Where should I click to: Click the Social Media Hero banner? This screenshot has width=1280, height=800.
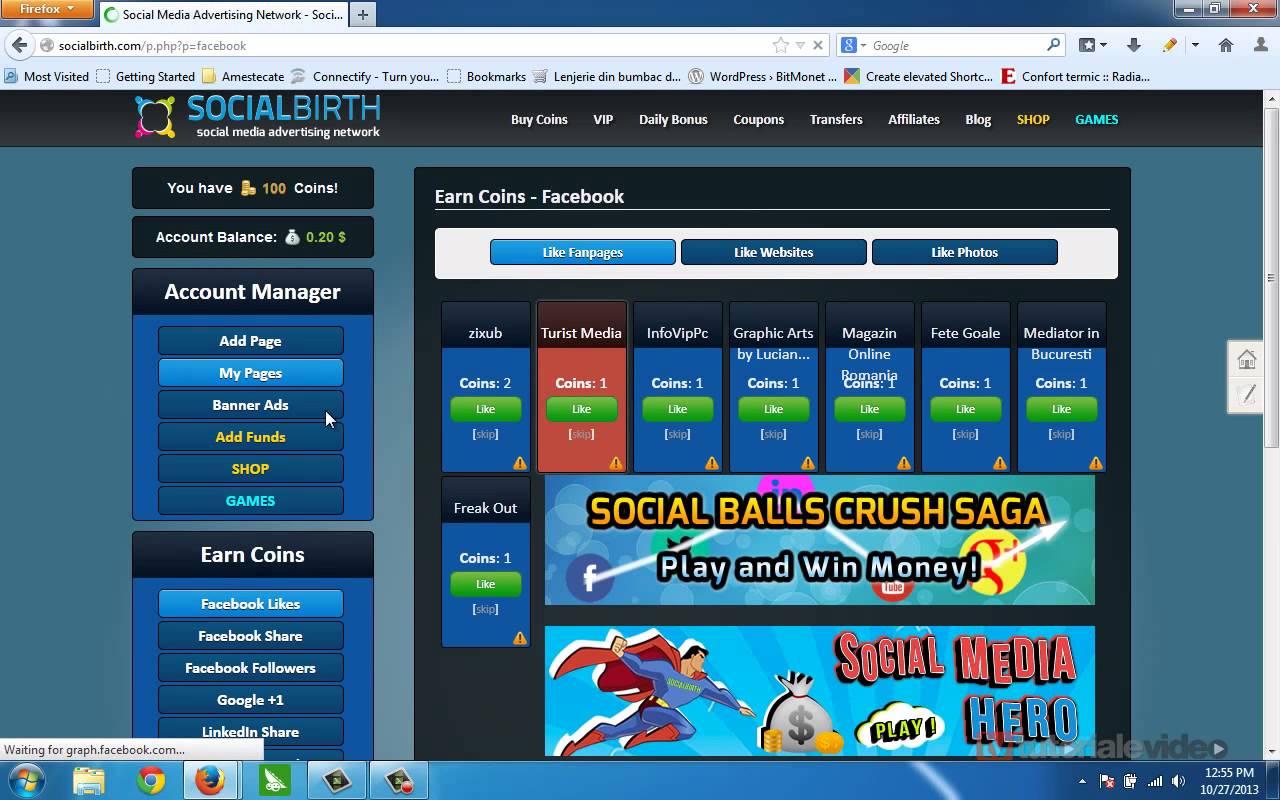click(819, 691)
